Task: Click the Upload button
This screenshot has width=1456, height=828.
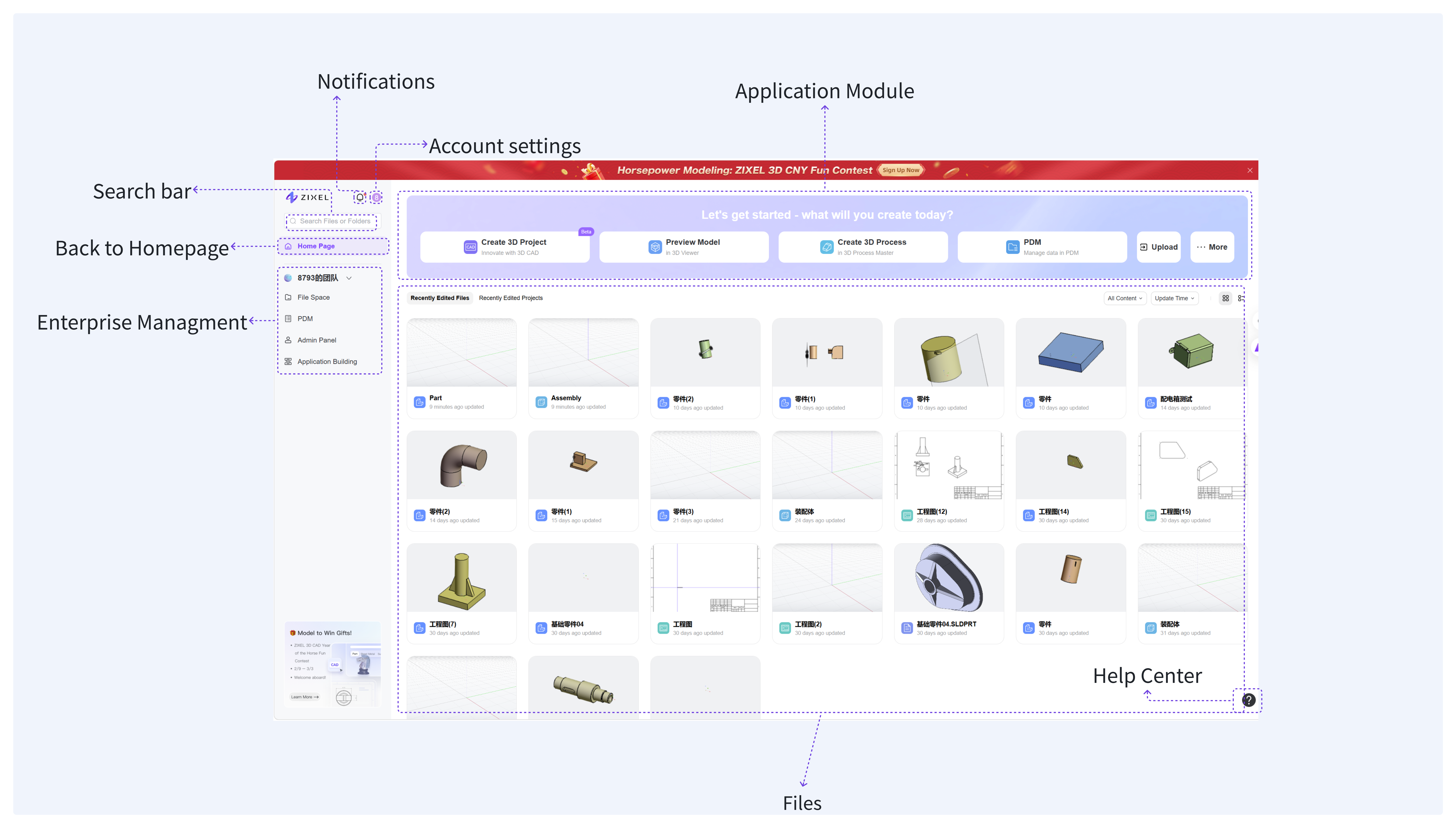Action: 1158,247
